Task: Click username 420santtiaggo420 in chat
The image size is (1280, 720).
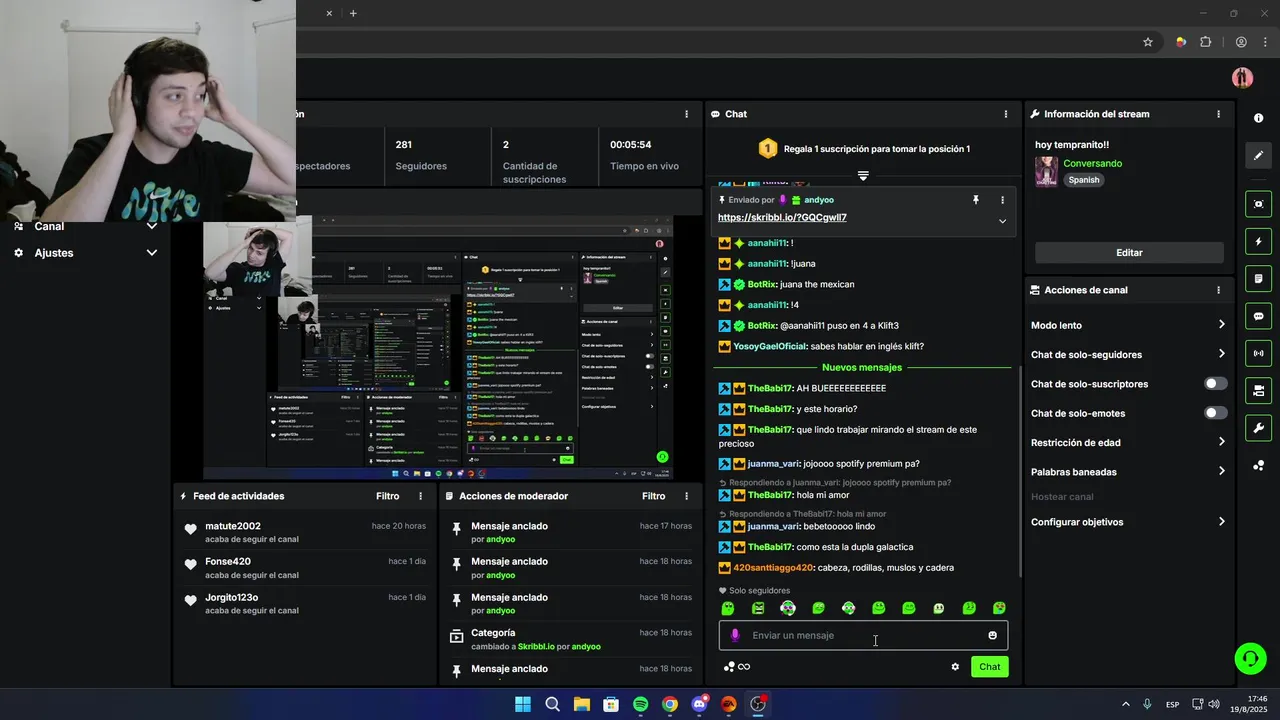Action: click(773, 568)
